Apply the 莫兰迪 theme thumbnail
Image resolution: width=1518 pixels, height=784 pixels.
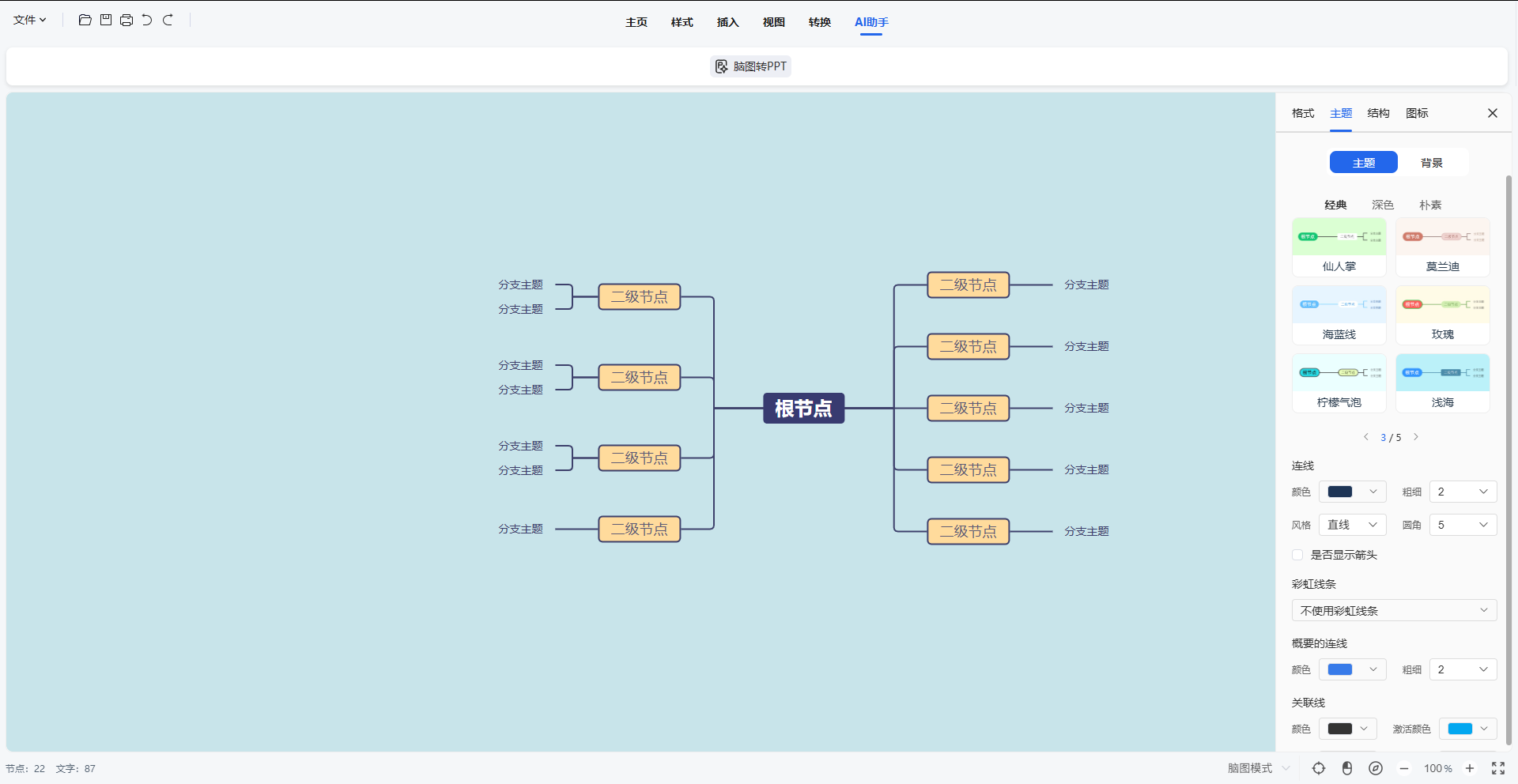tap(1443, 247)
